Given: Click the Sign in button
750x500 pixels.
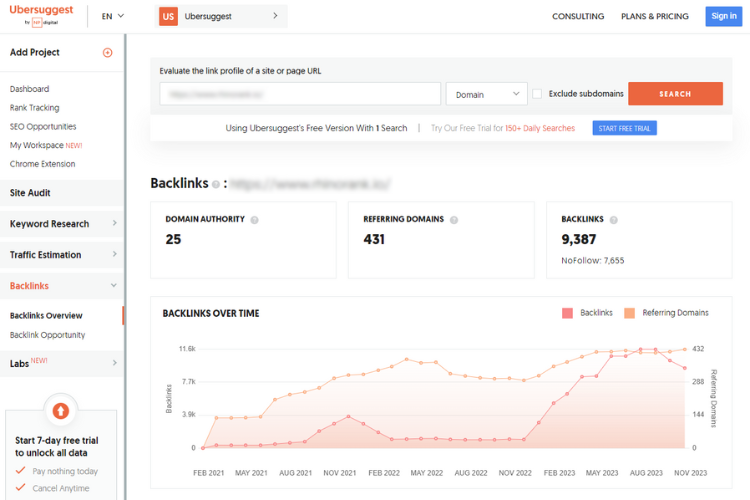Looking at the screenshot, I should [724, 16].
